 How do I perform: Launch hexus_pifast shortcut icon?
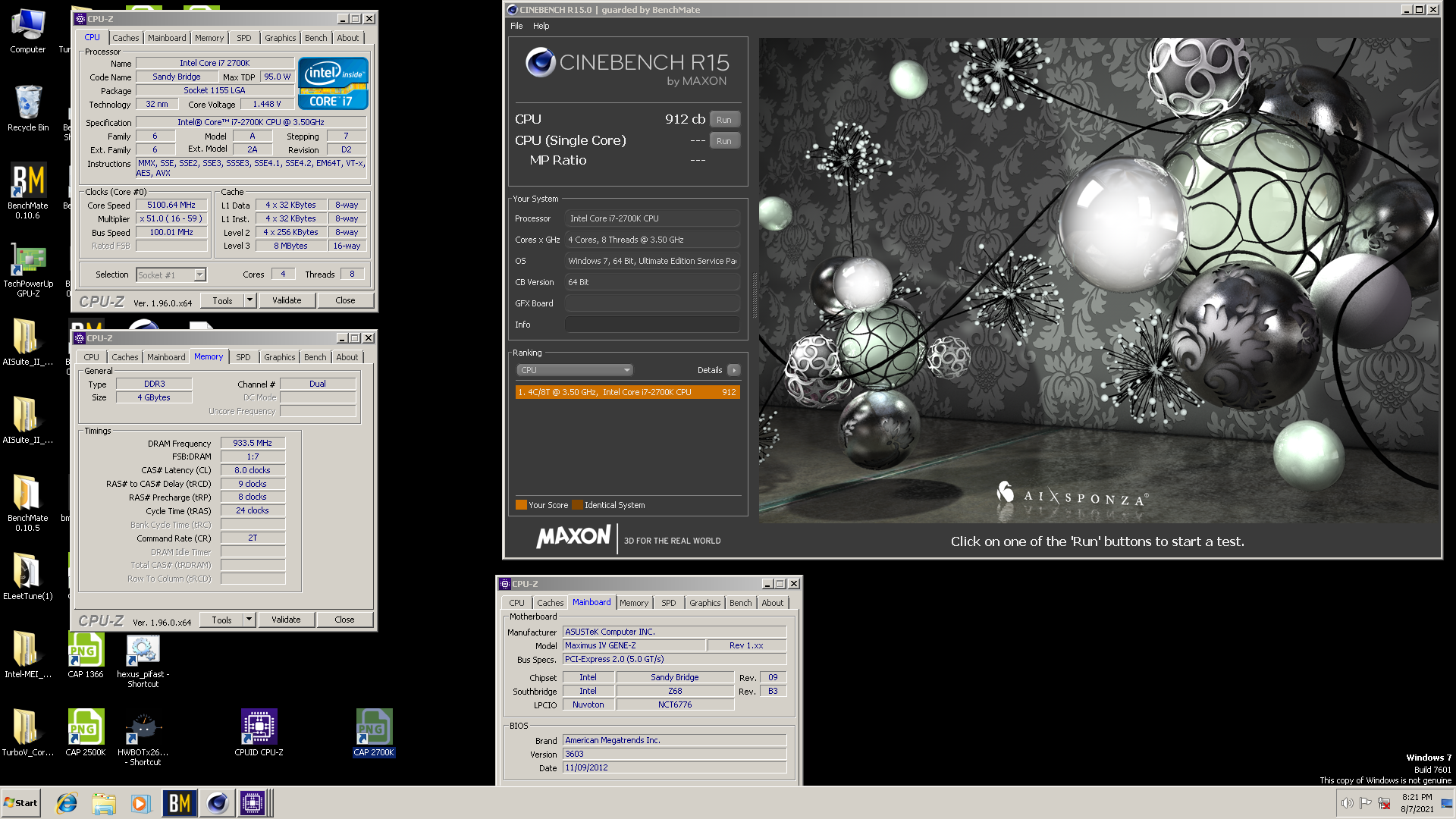143,660
